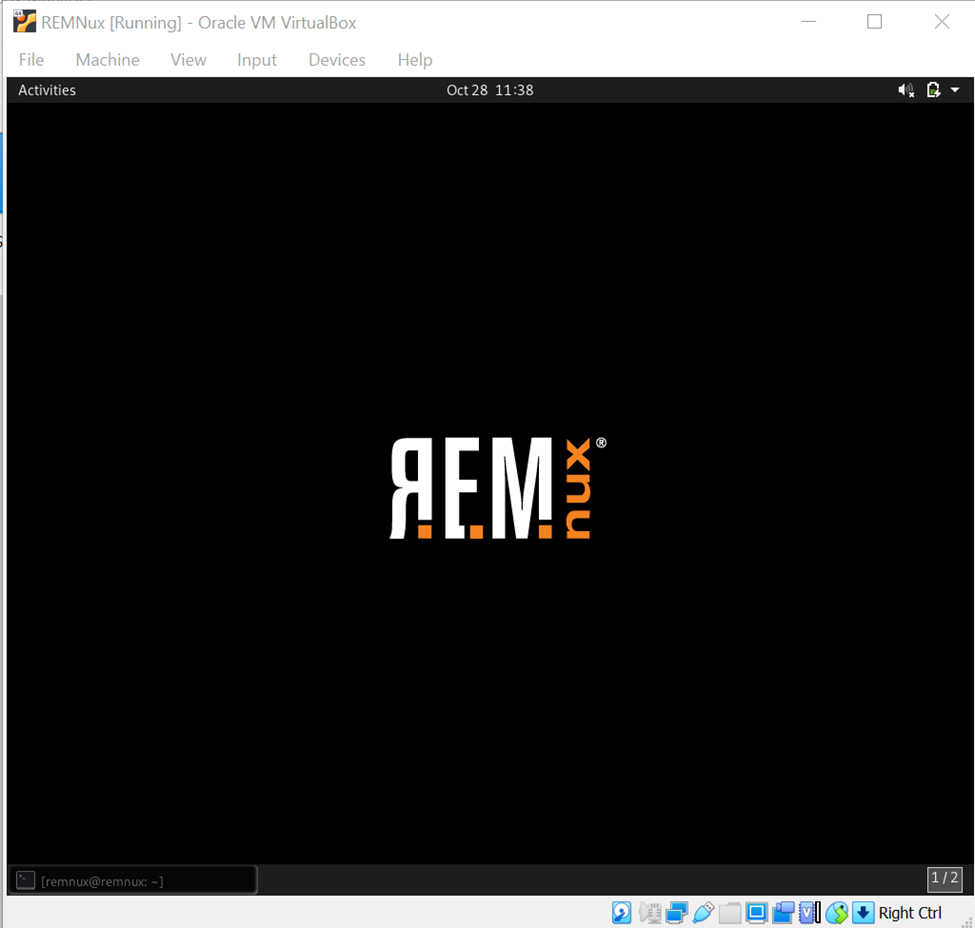
Task: Open the View menu
Action: [x=188, y=60]
